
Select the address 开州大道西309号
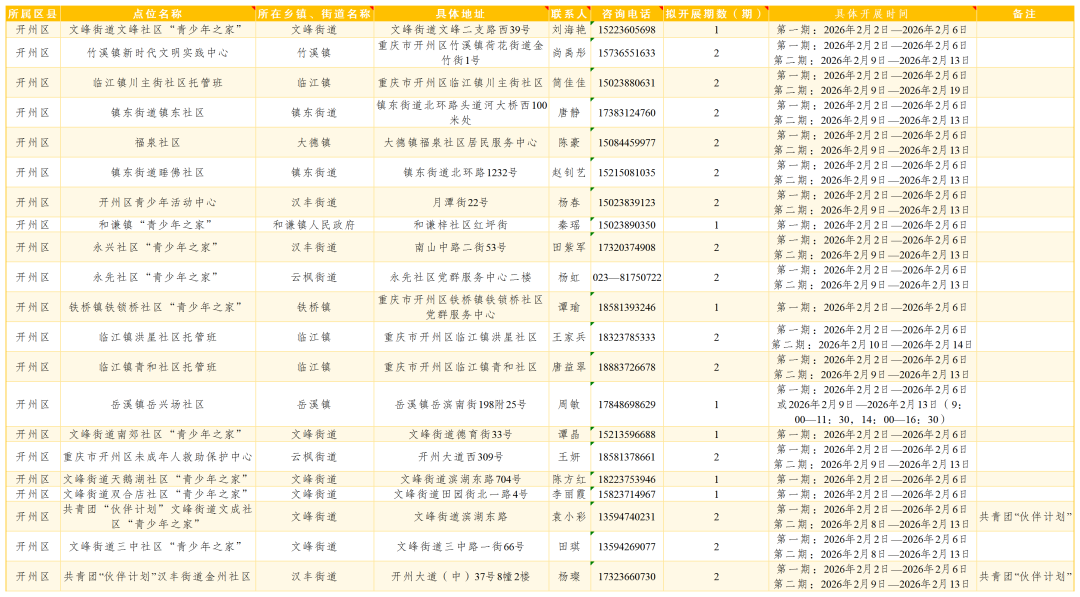coord(461,457)
